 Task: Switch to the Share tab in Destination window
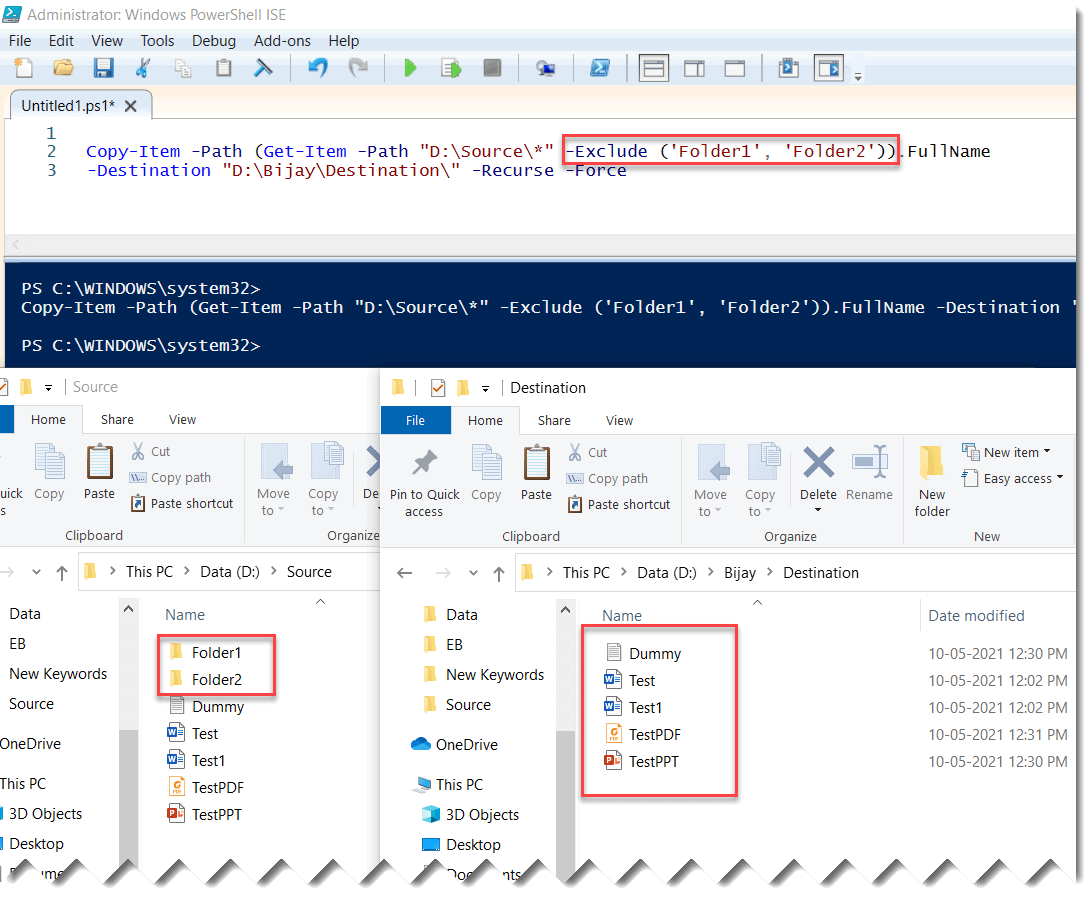click(x=554, y=420)
